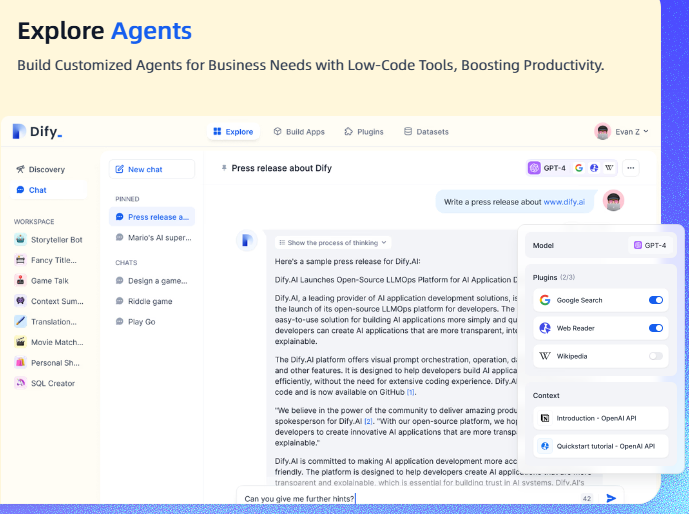Open the Riddle game chat
This screenshot has height=514, width=689.
[x=150, y=301]
